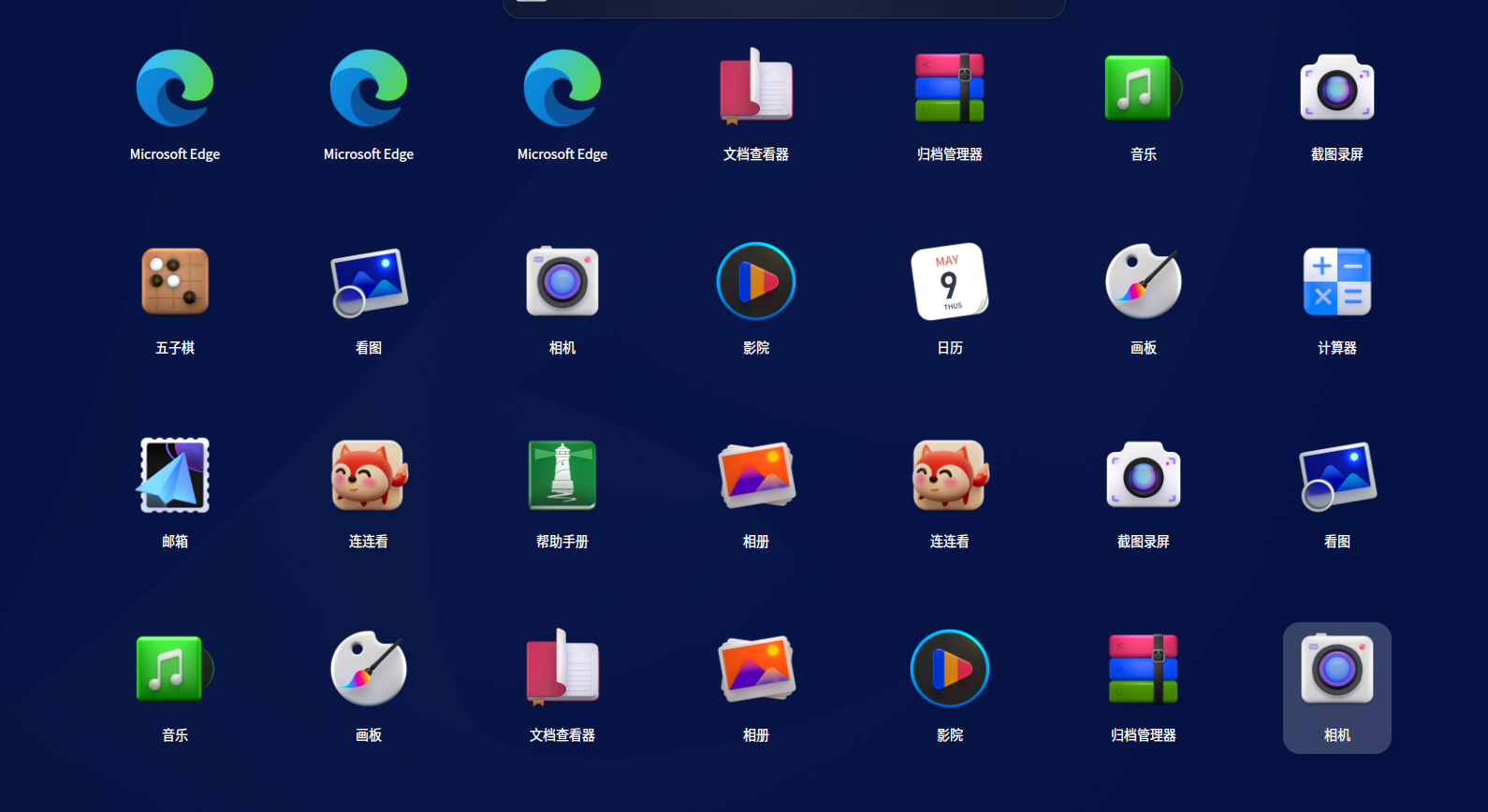This screenshot has width=1488, height=812.
Task: Start 截图录屏 located above 计算器
Action: 1337,88
